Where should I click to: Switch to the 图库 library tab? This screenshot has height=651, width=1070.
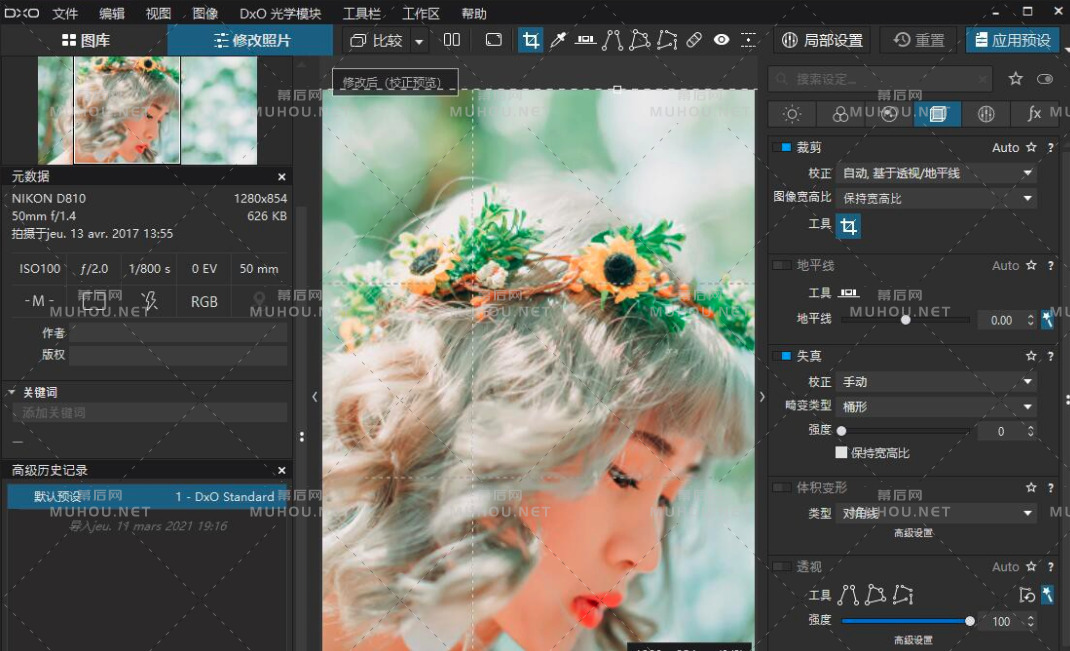[86, 40]
